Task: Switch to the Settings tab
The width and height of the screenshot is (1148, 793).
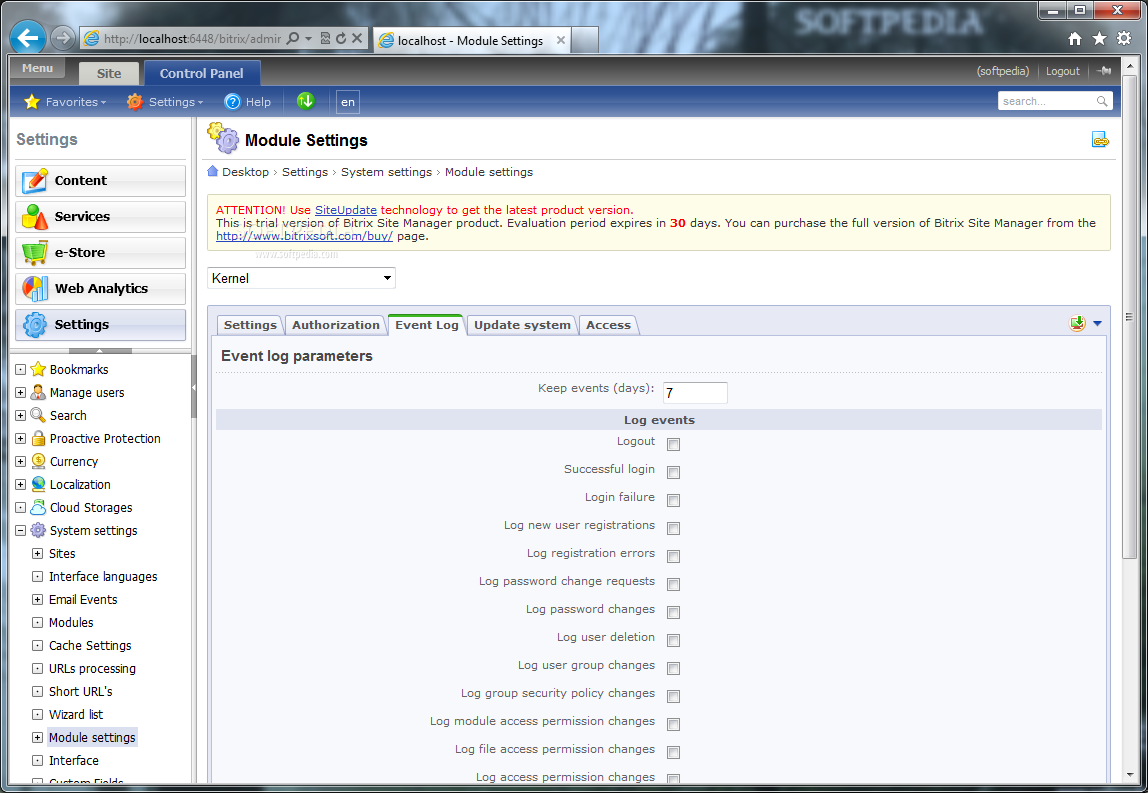Action: point(250,325)
